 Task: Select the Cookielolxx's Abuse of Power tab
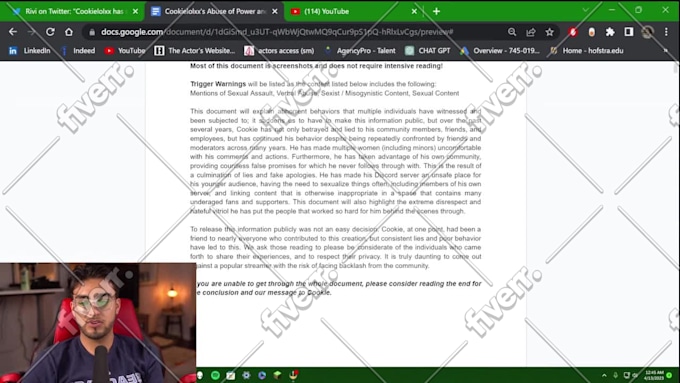click(214, 11)
